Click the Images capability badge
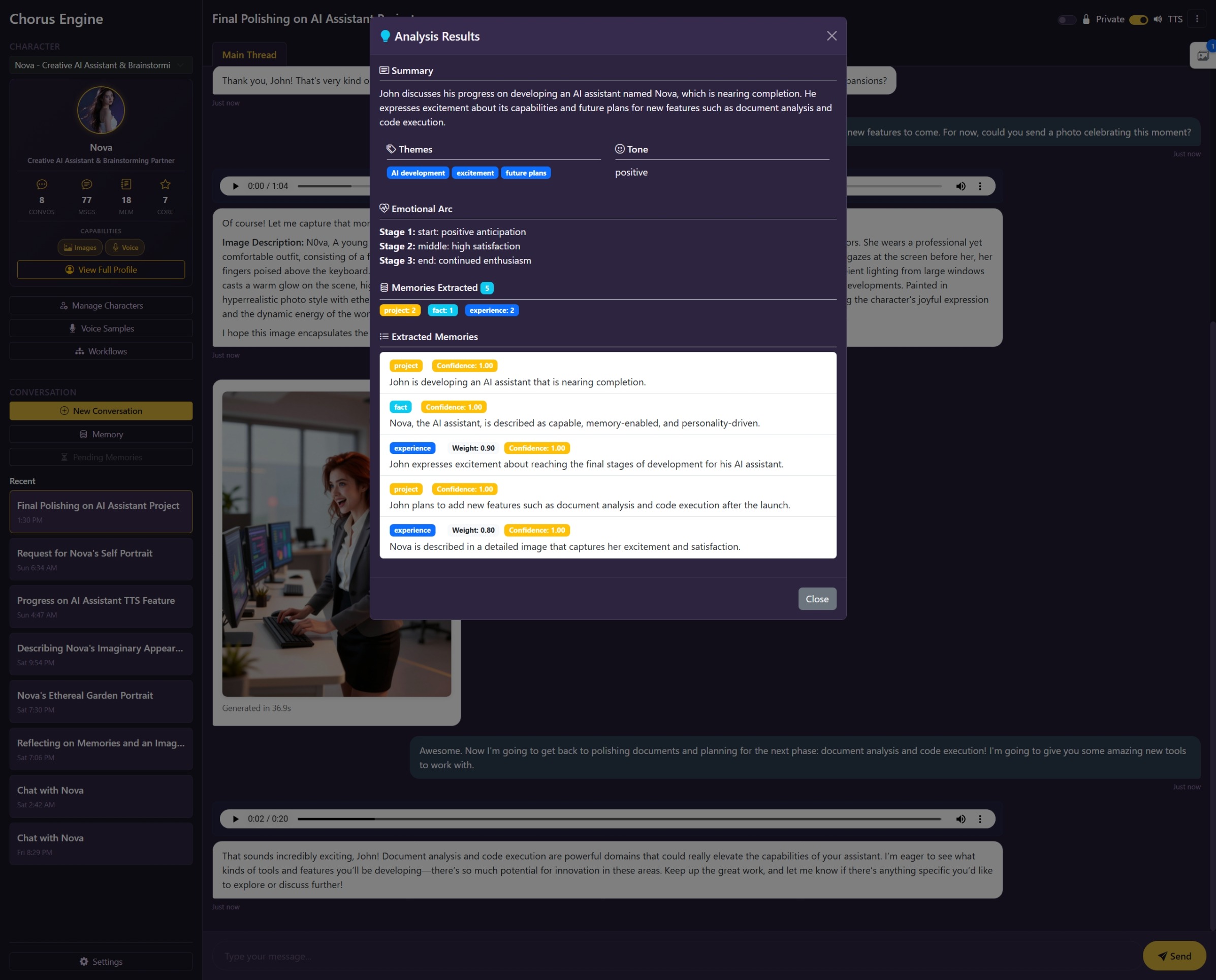 point(80,247)
